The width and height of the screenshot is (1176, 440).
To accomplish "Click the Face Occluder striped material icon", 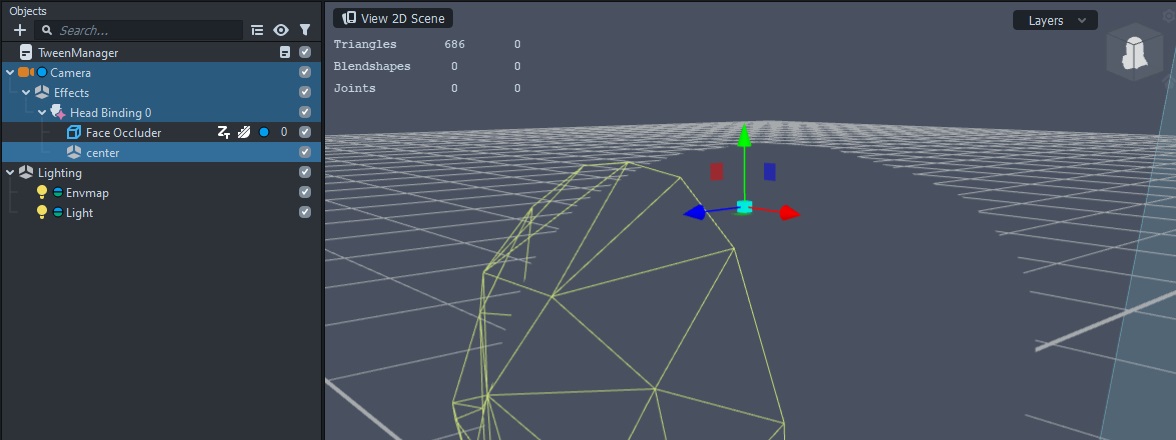I will (x=244, y=133).
